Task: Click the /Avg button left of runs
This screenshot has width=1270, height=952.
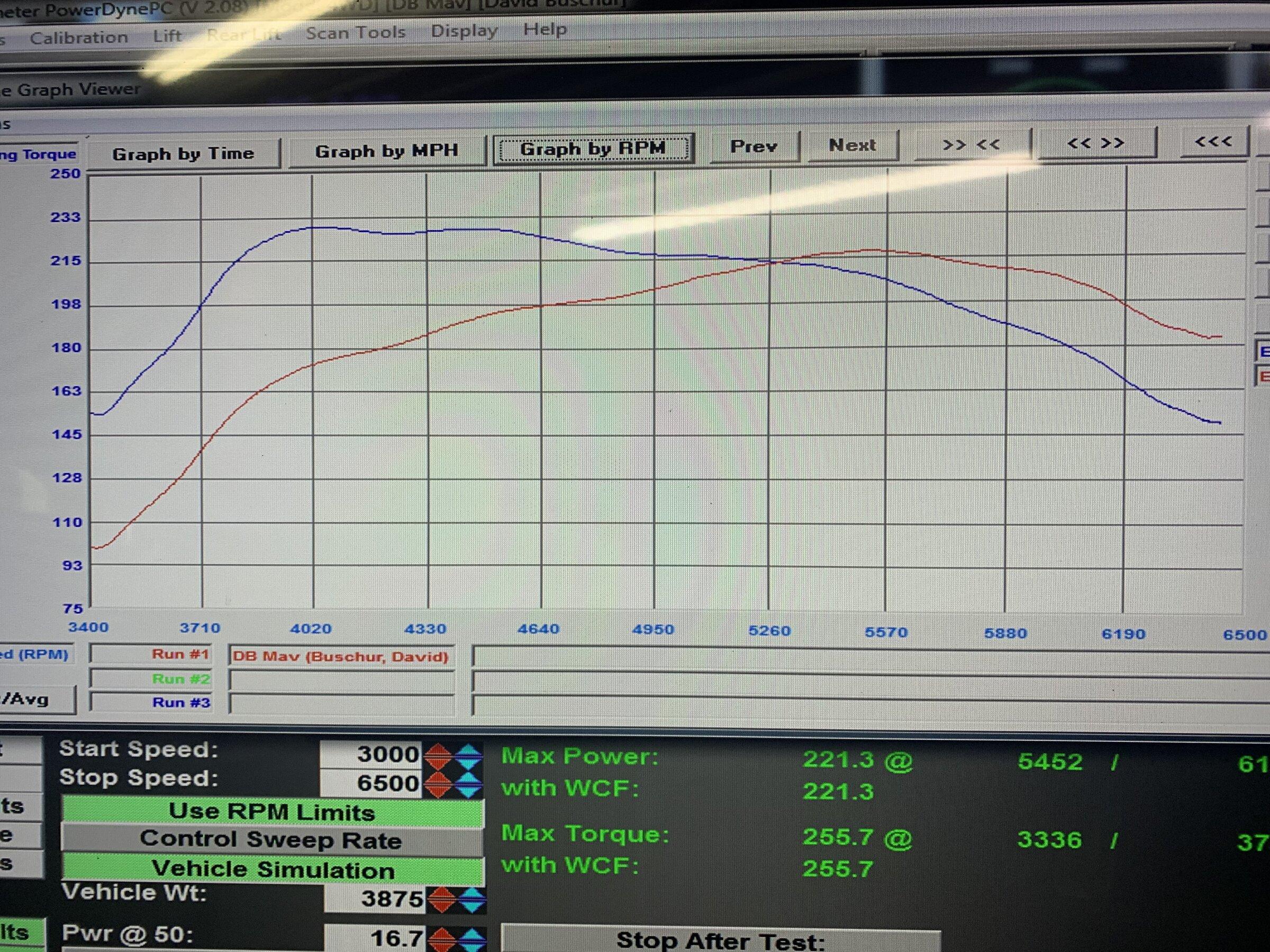Action: point(37,700)
